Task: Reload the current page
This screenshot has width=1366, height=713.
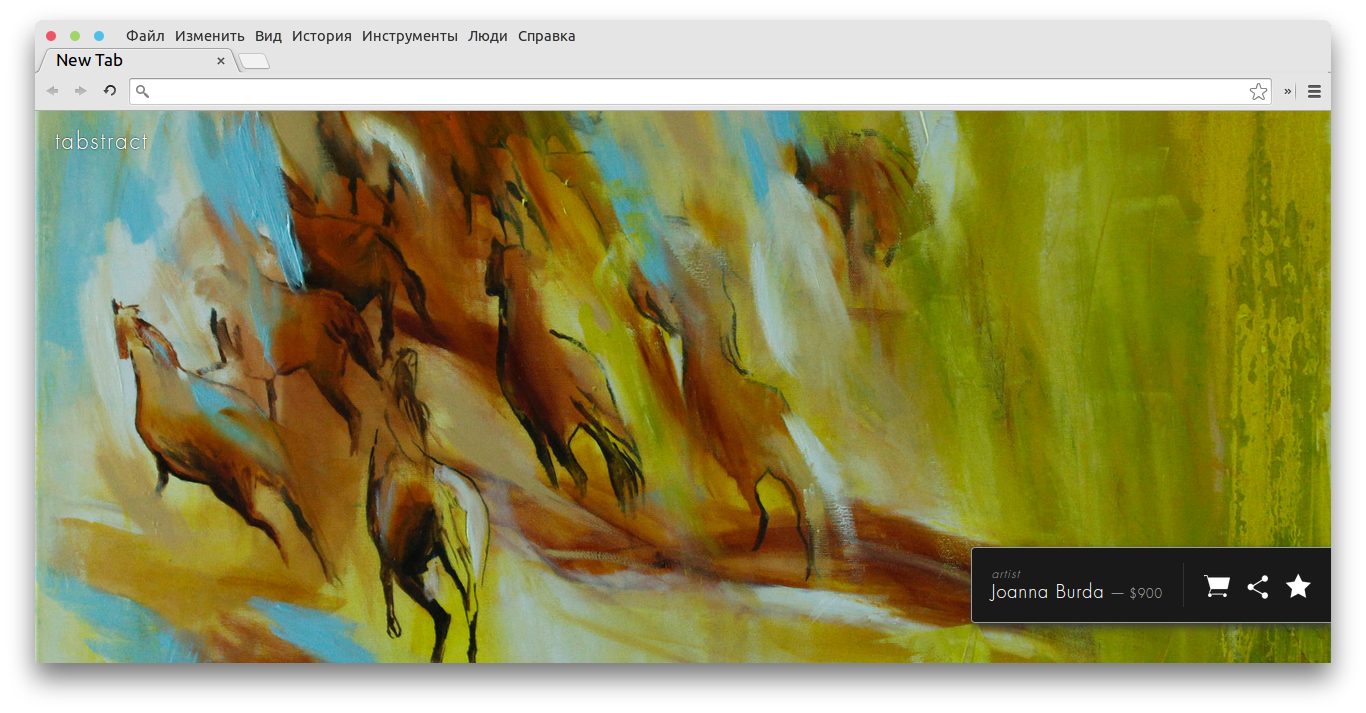Action: tap(110, 91)
